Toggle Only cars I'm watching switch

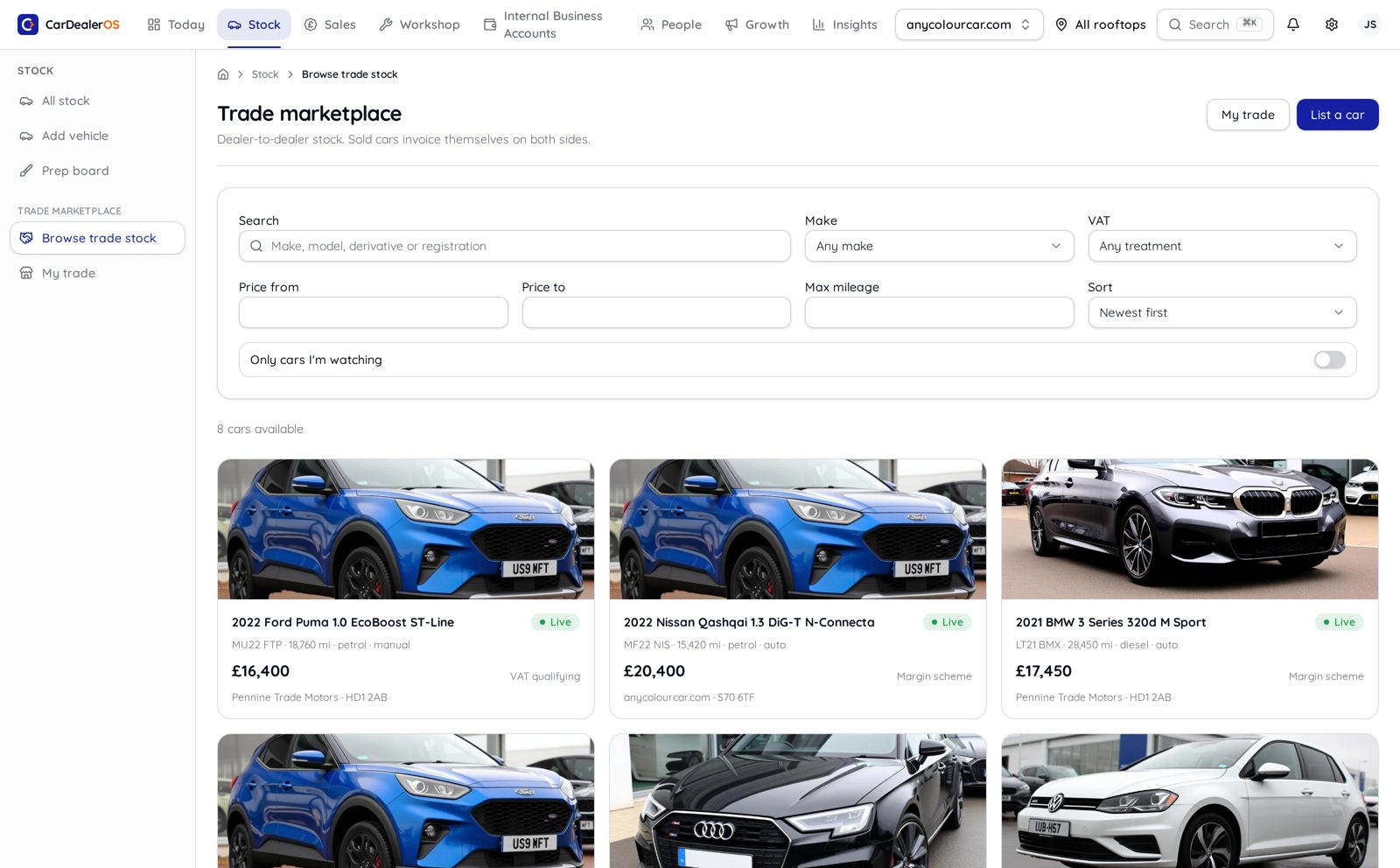coord(1329,360)
